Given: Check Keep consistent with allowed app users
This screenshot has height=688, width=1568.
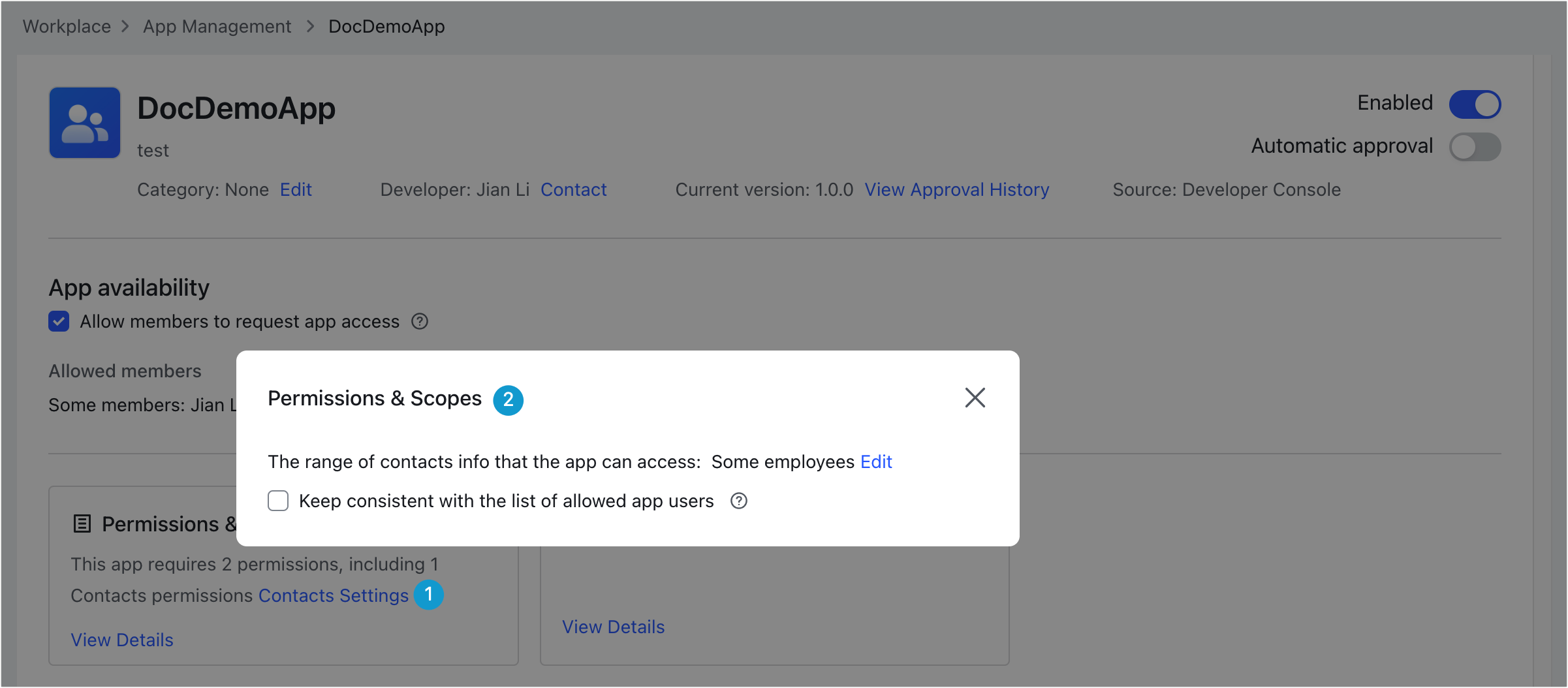Looking at the screenshot, I should tap(278, 501).
